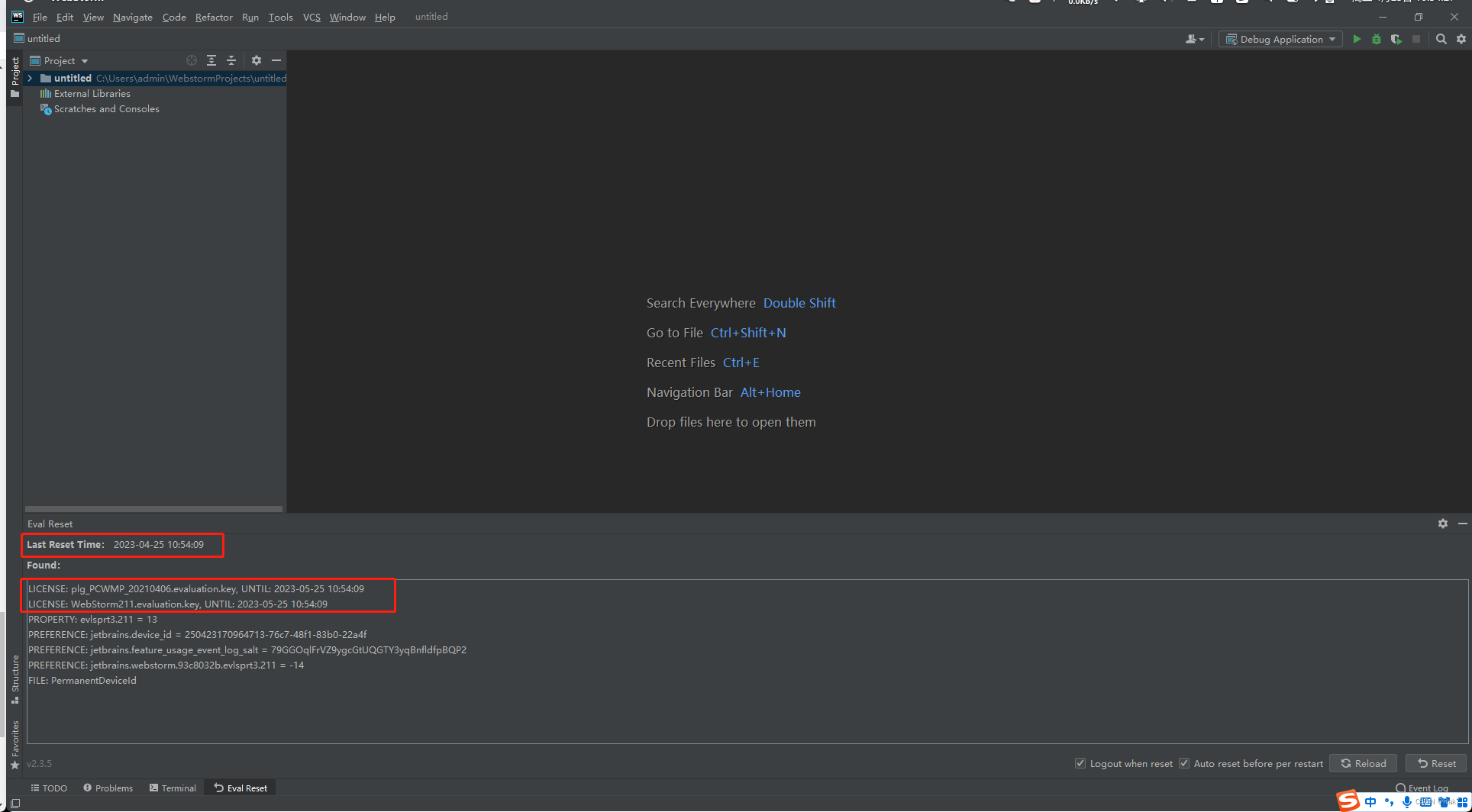Open the Refactor menu

point(214,17)
